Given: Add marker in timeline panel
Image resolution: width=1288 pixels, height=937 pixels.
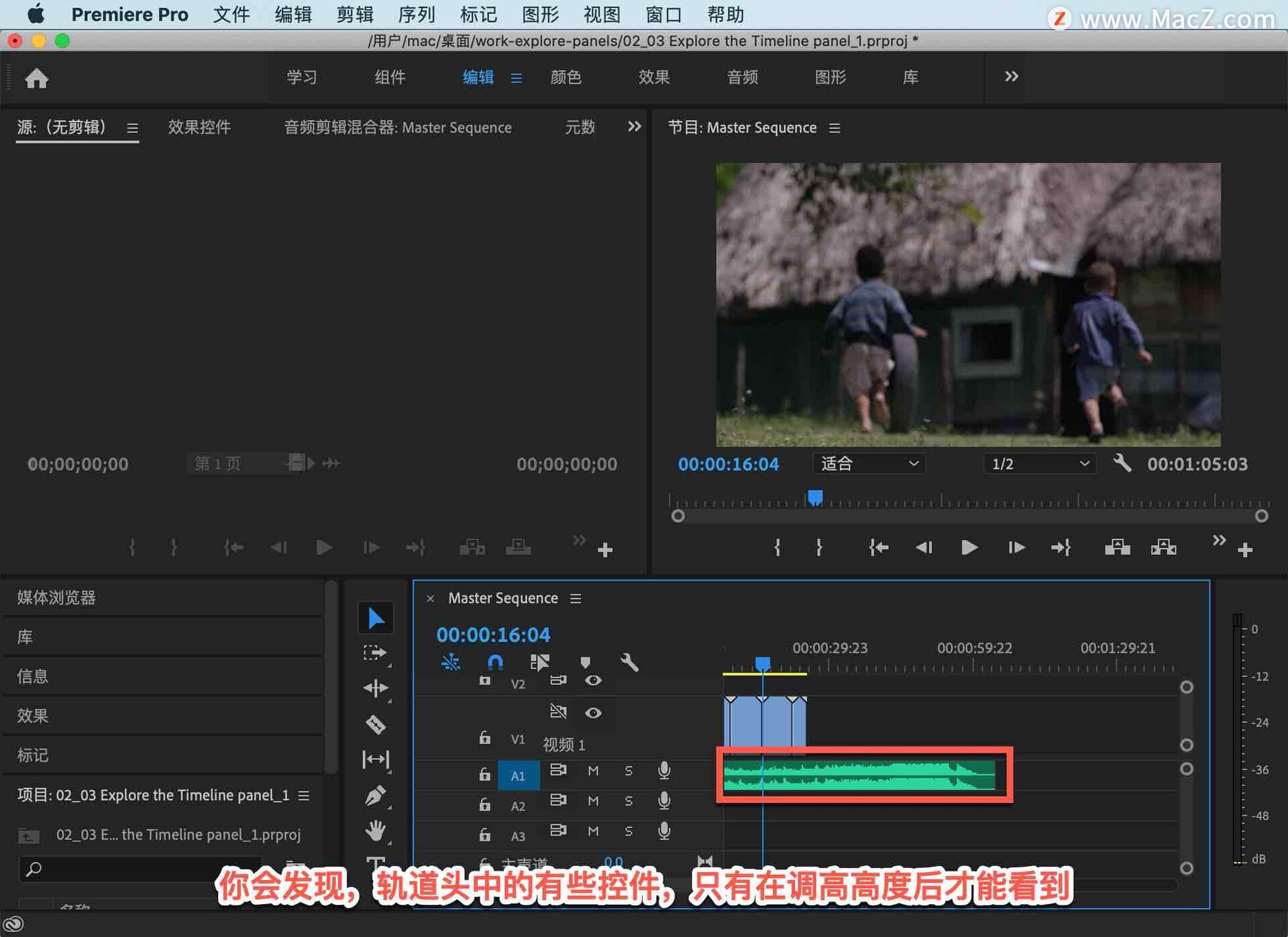Looking at the screenshot, I should coord(585,663).
